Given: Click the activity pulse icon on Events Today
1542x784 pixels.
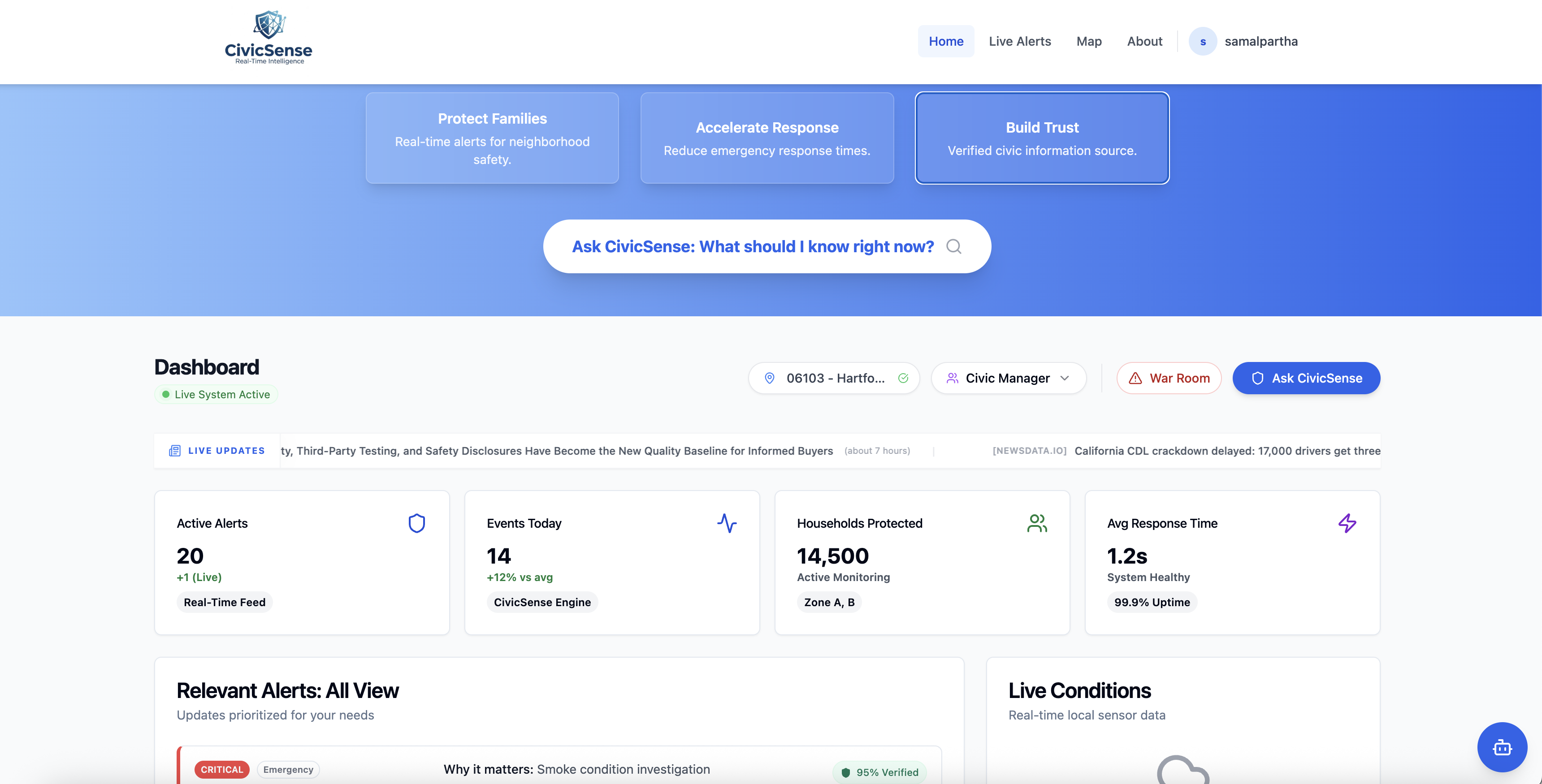Looking at the screenshot, I should [727, 523].
